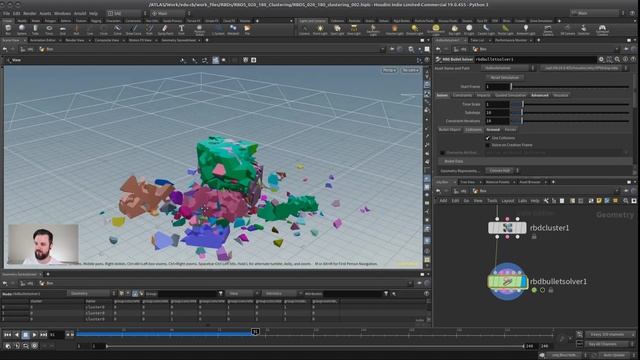Open Windows menu

(62, 13)
